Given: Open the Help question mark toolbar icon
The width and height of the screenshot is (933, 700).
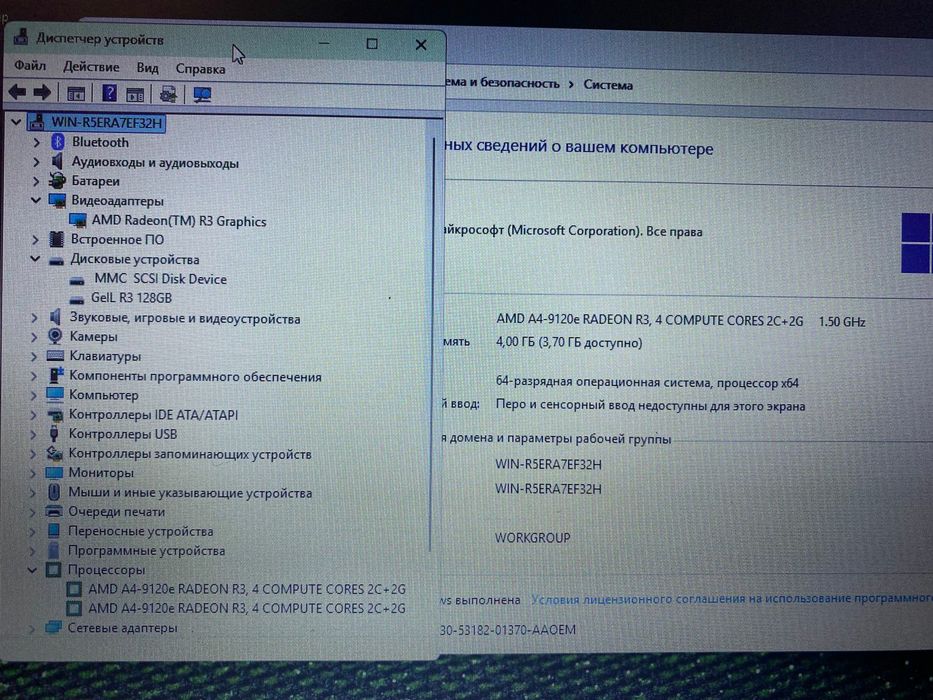Looking at the screenshot, I should click(109, 93).
